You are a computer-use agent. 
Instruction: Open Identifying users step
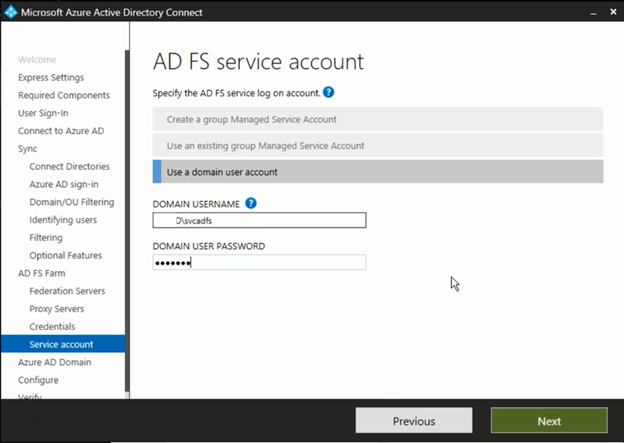[63, 220]
